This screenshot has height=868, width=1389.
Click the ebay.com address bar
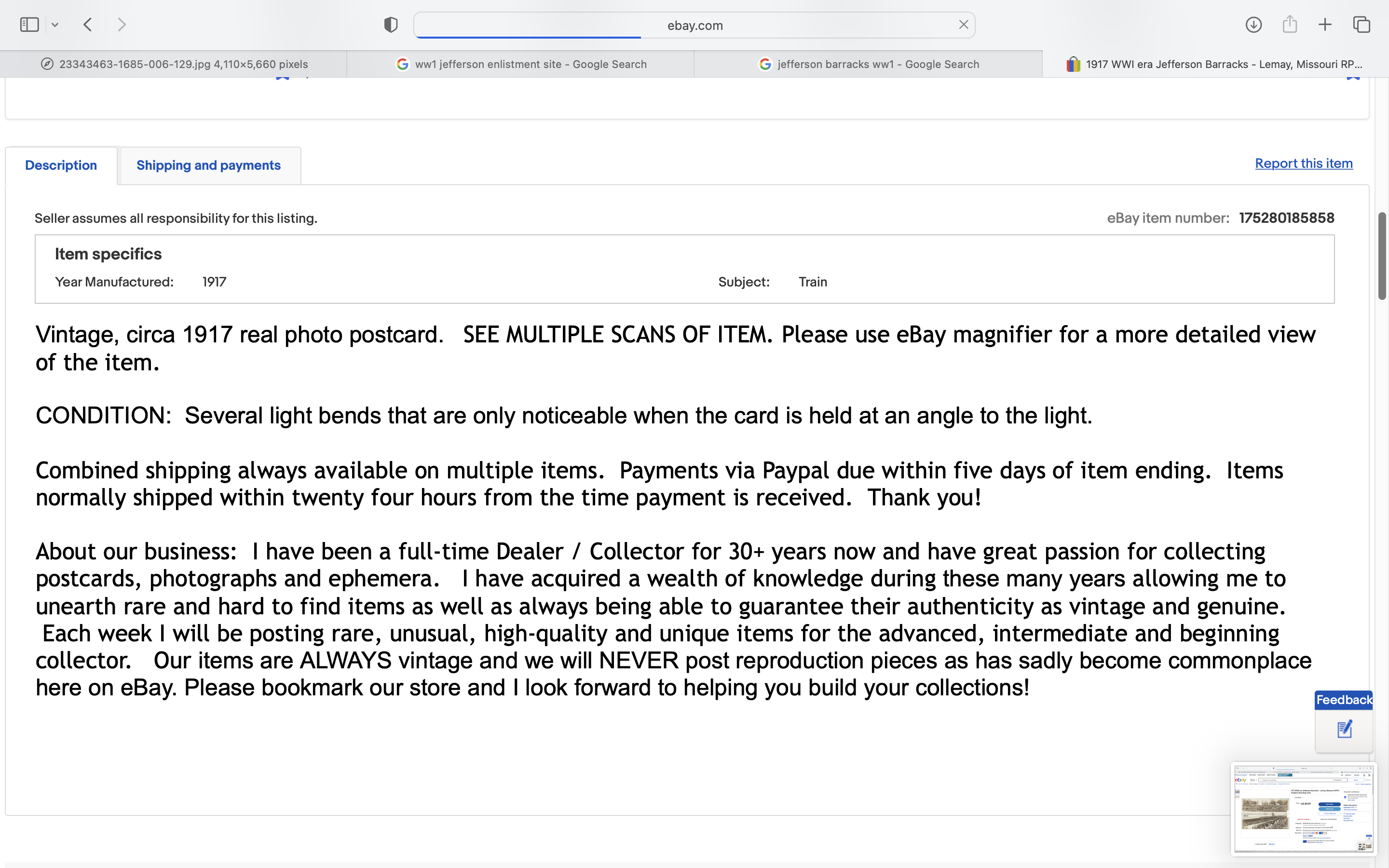pyautogui.click(x=694, y=25)
